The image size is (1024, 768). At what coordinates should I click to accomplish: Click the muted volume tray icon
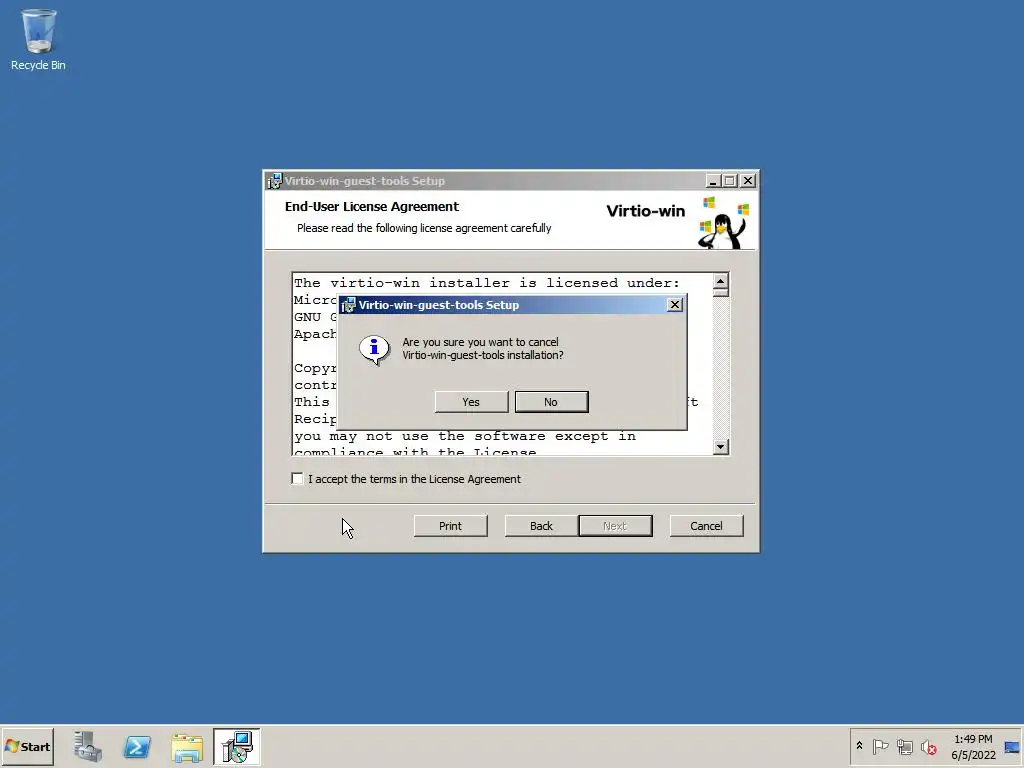(x=929, y=746)
